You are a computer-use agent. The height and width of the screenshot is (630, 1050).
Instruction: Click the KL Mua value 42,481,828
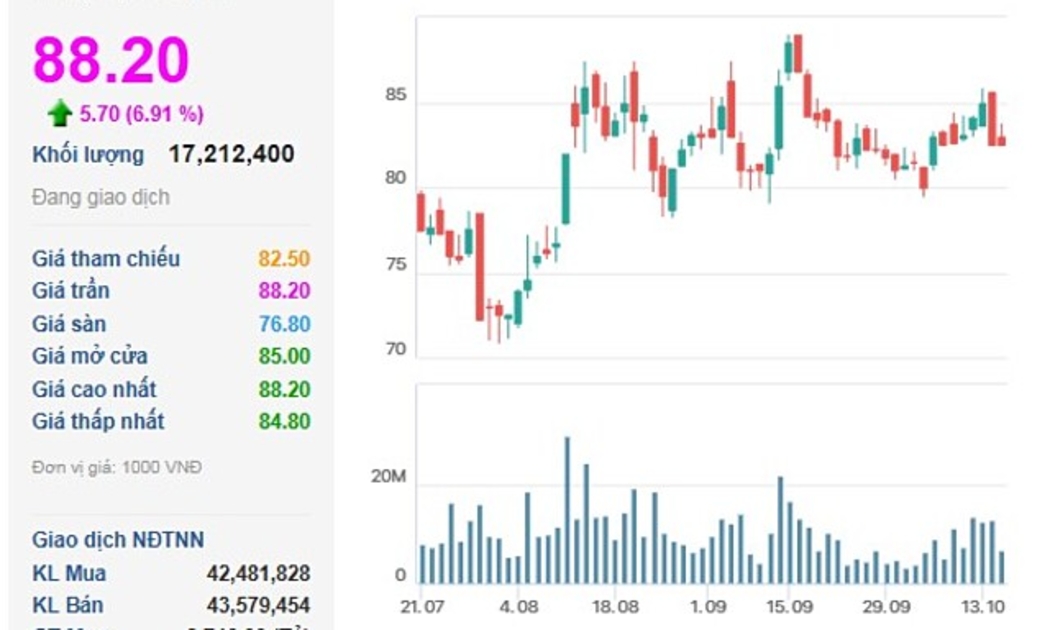click(x=258, y=574)
